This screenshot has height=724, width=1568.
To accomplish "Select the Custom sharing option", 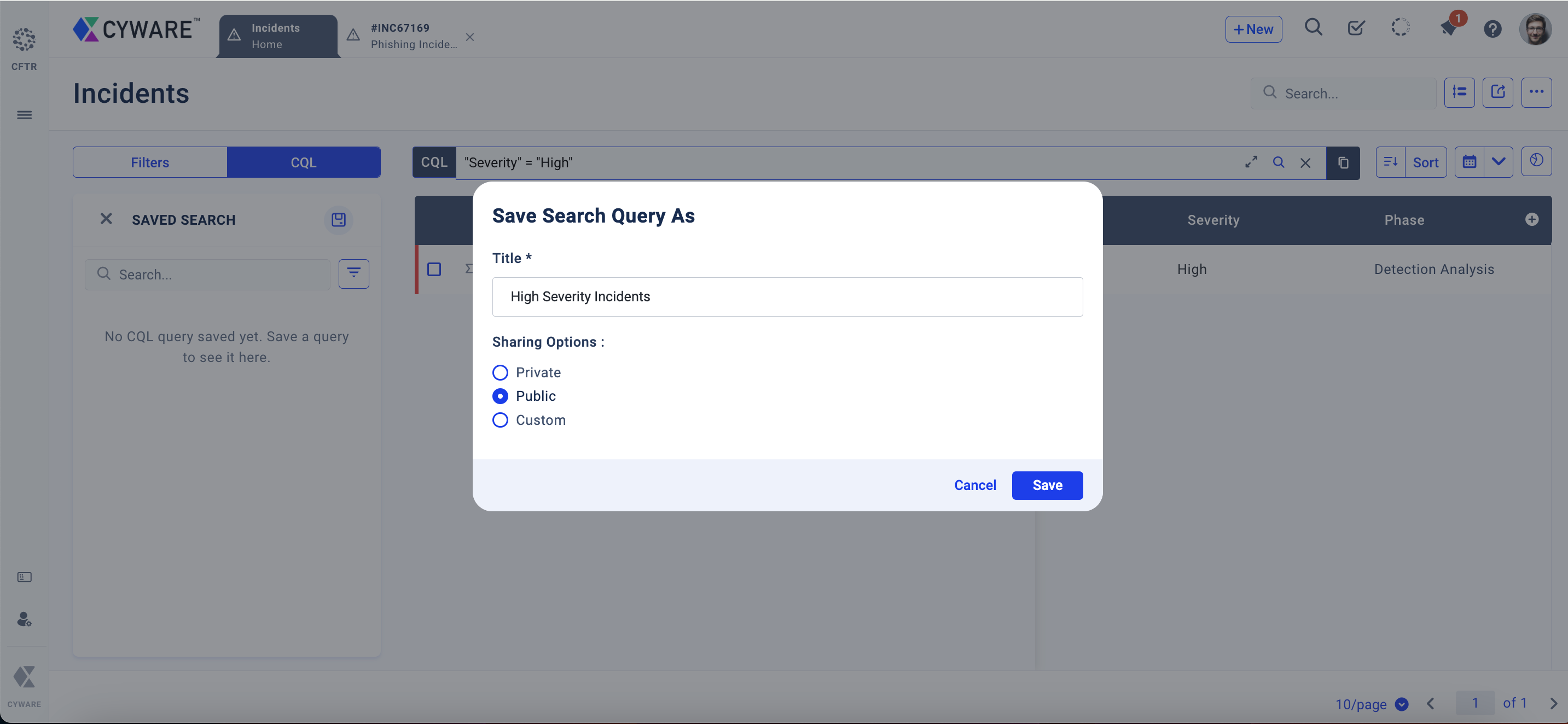I will click(x=501, y=420).
